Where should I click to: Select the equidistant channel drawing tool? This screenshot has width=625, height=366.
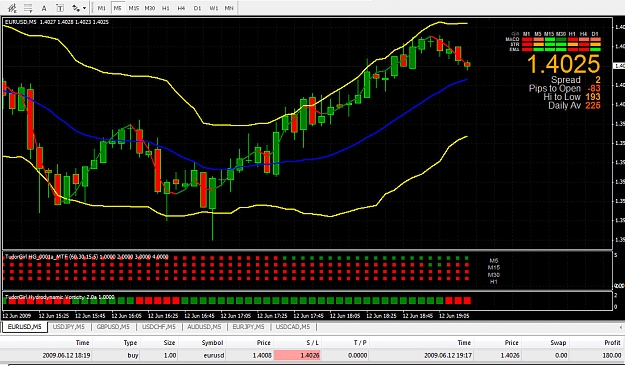pos(12,8)
